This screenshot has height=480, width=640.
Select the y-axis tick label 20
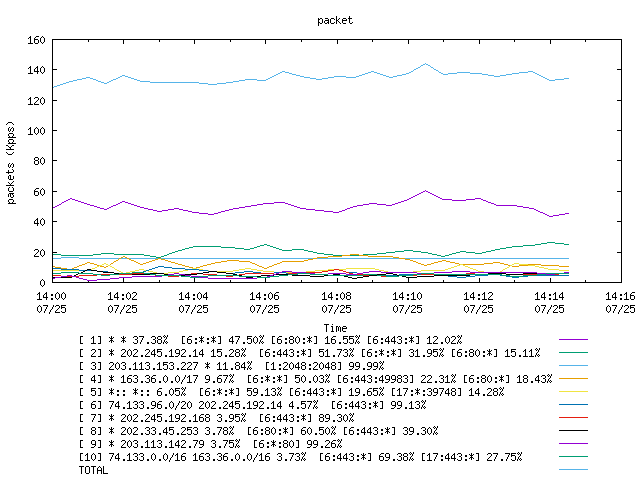pyautogui.click(x=39, y=252)
